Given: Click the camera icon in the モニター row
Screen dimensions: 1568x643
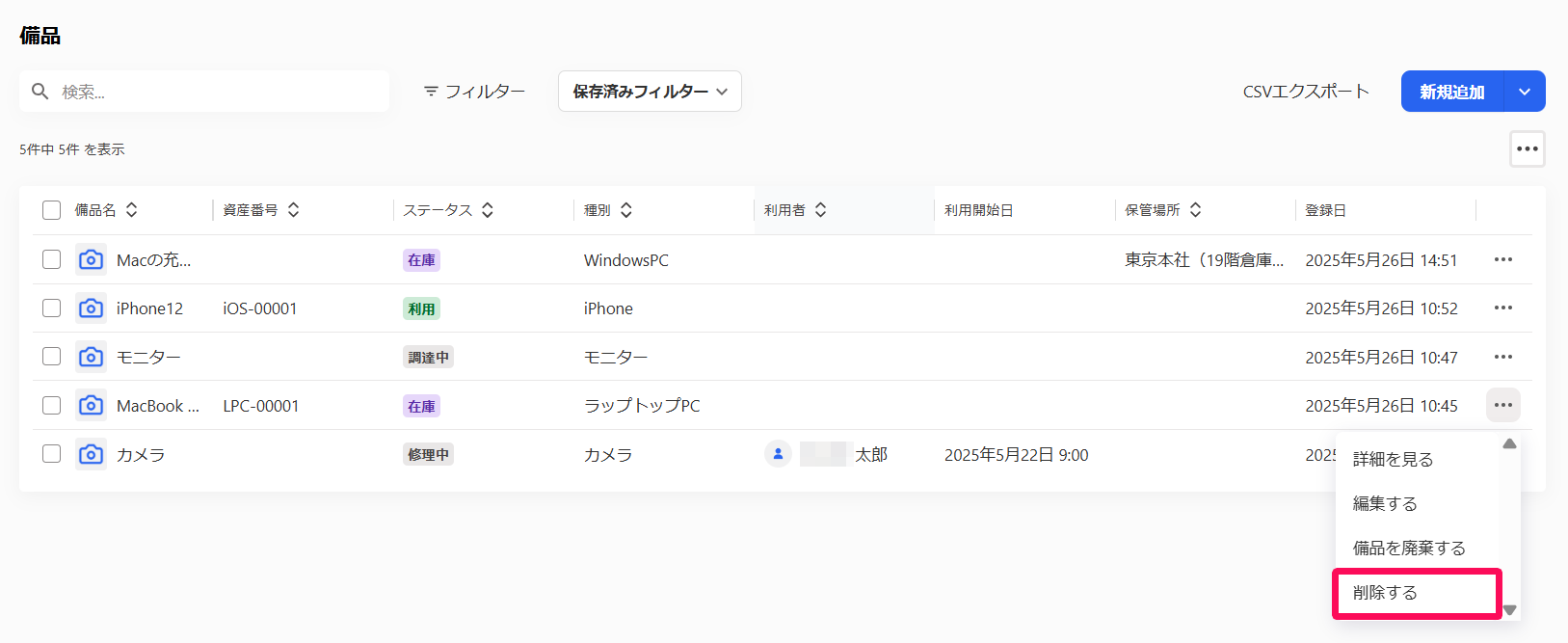Looking at the screenshot, I should click(91, 357).
